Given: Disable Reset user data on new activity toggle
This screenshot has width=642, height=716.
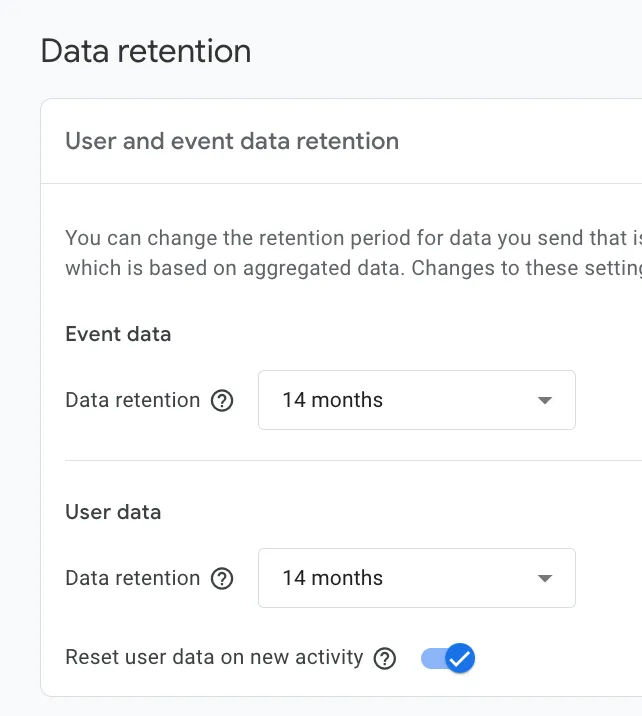Looking at the screenshot, I should click(447, 659).
